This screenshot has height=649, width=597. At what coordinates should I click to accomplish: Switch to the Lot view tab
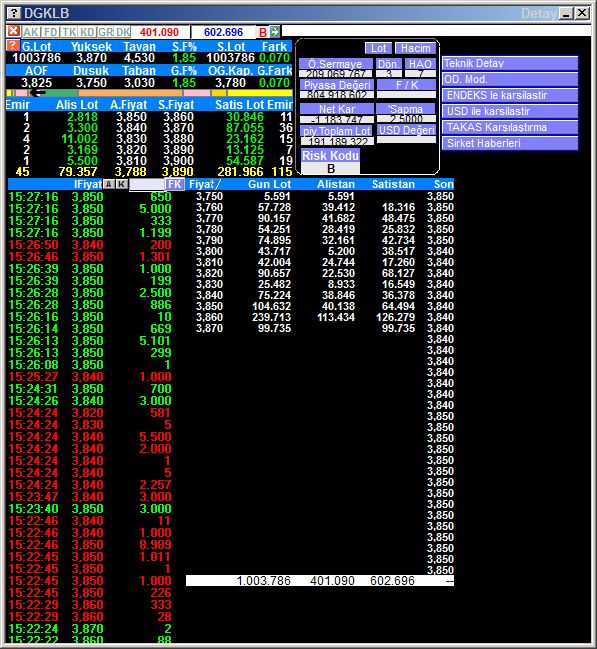tap(378, 48)
